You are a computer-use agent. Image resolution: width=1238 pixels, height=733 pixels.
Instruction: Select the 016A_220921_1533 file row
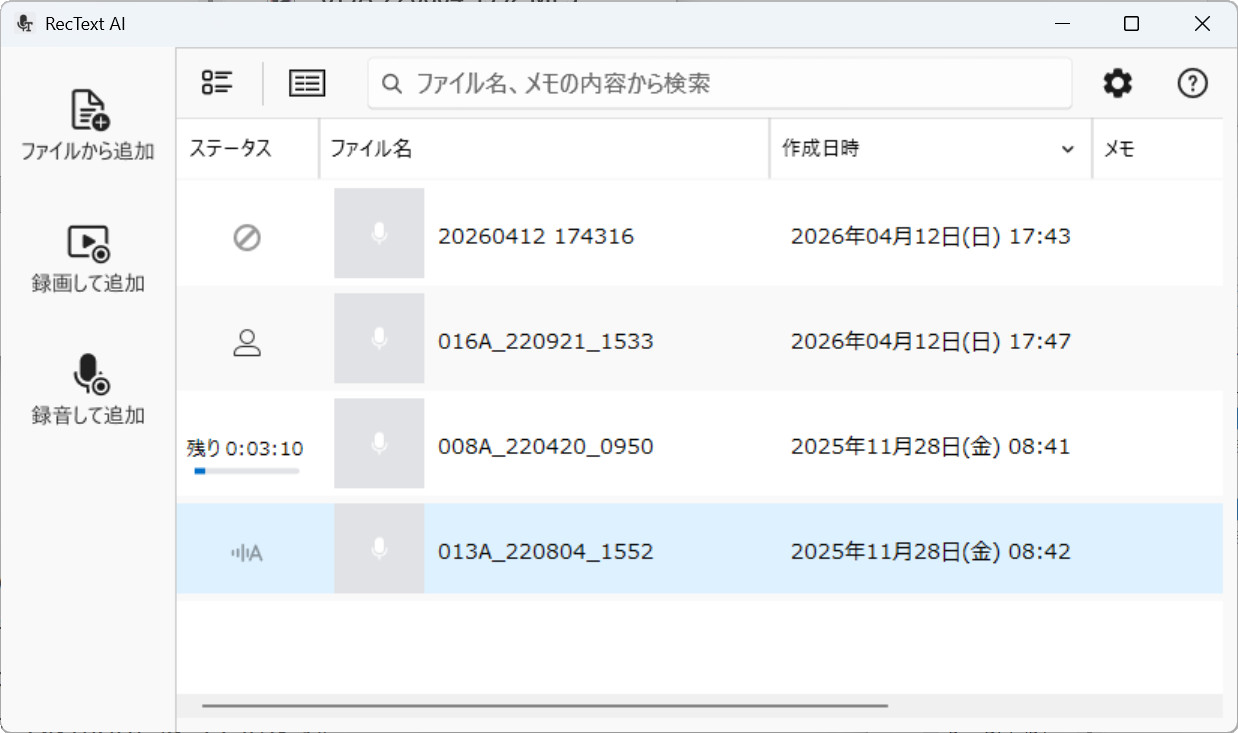600,342
